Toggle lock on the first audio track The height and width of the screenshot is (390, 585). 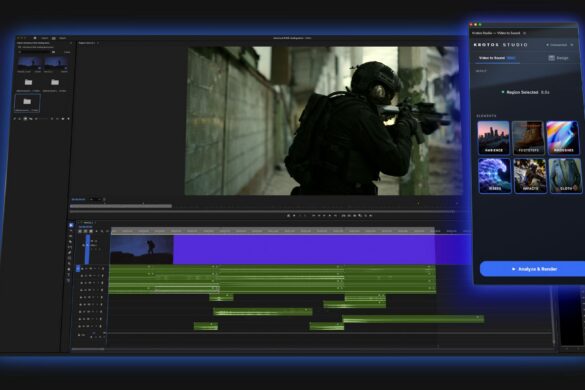click(82, 269)
